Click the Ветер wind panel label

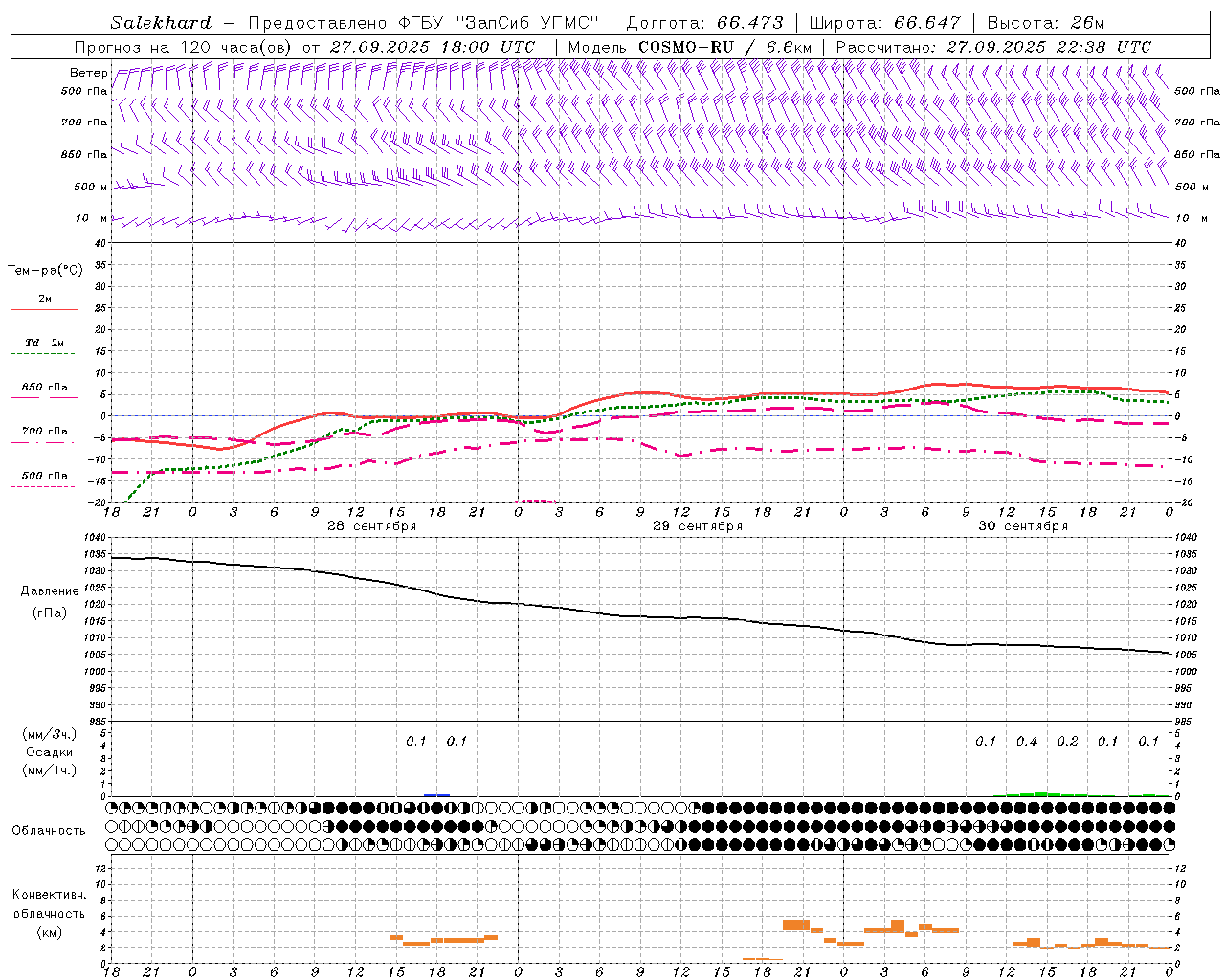tap(89, 73)
